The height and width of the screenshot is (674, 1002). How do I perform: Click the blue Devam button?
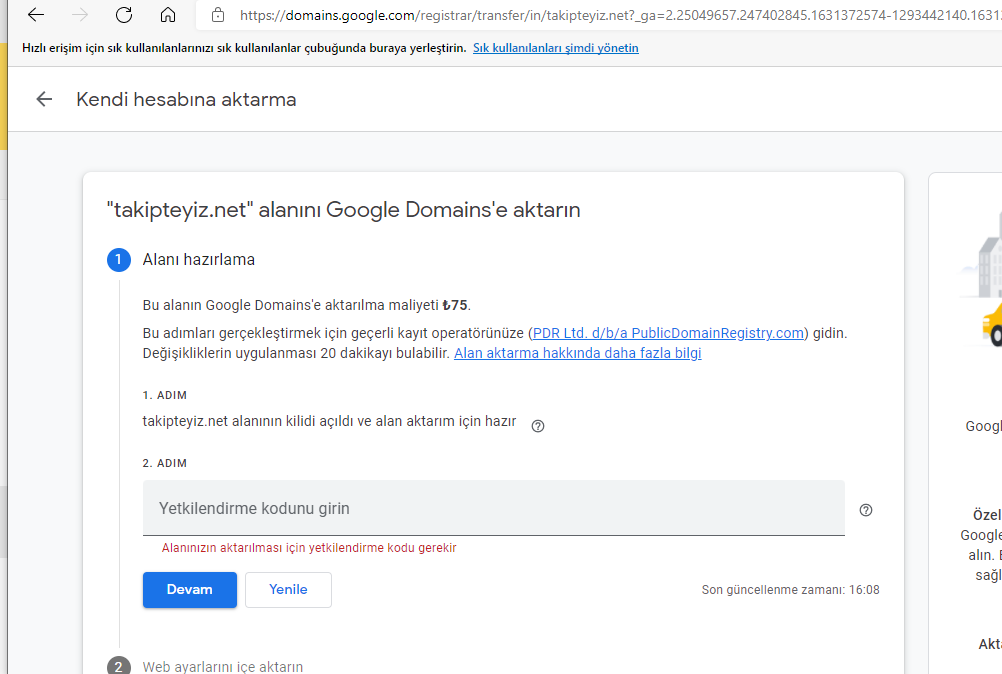(190, 590)
